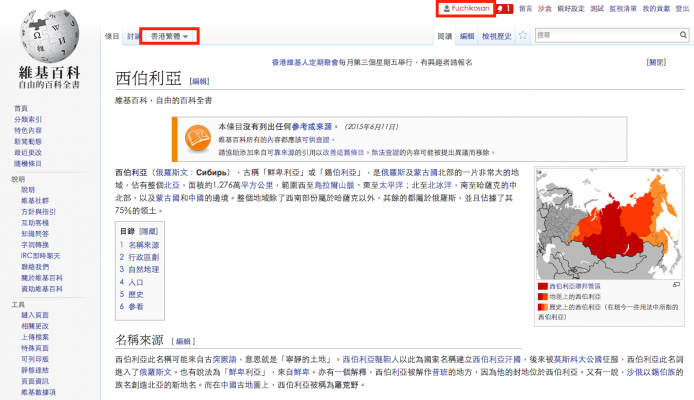Click the user icon beside Fuchikosan
694x400 pixels.
(x=446, y=8)
